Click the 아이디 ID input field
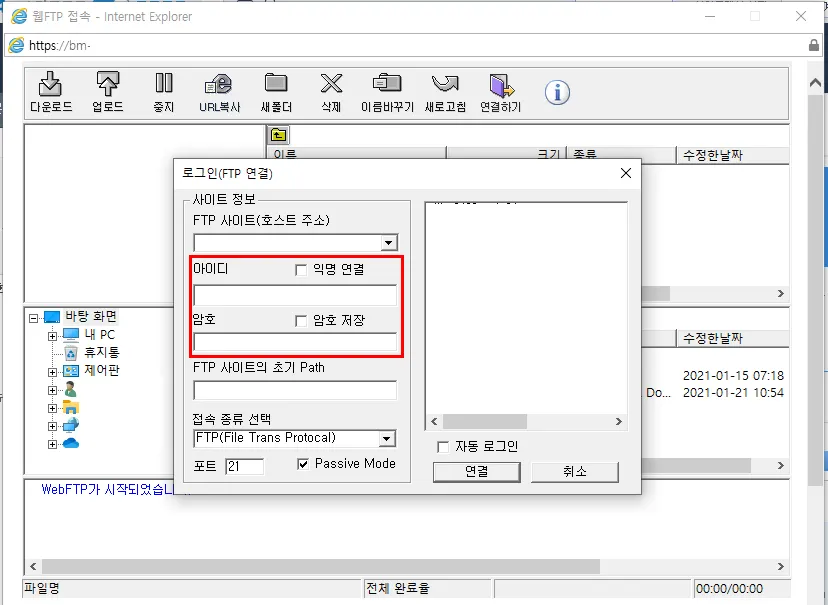The width and height of the screenshot is (828, 605). point(295,295)
